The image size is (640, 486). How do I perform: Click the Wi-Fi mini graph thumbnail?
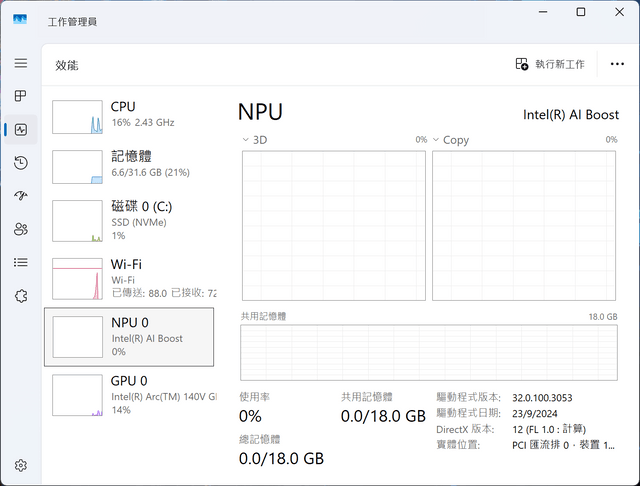tap(78, 279)
